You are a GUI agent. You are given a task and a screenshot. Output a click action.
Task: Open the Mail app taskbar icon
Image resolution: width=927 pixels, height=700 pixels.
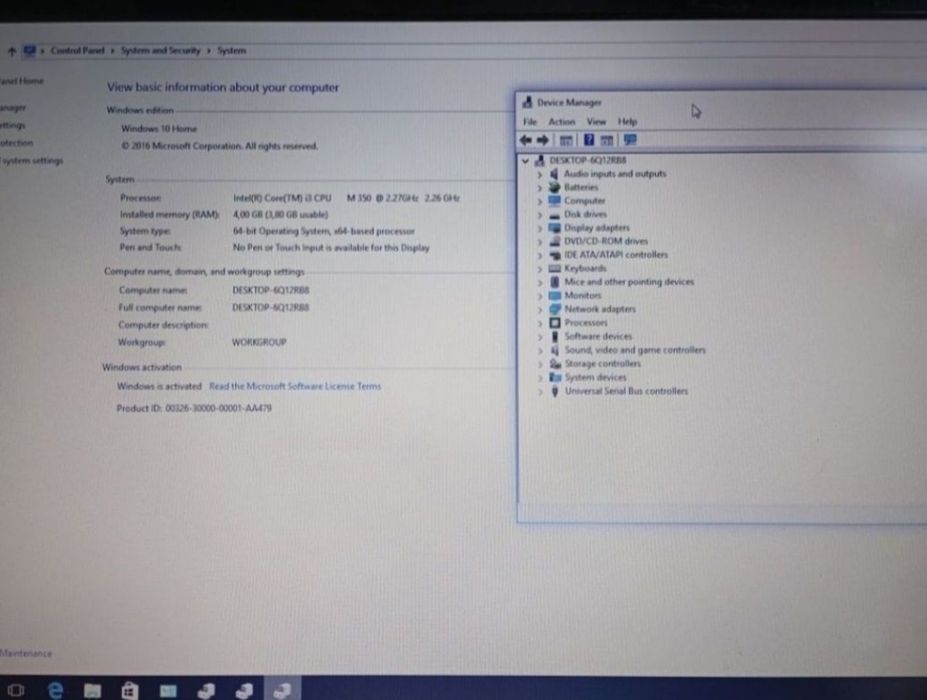168,691
